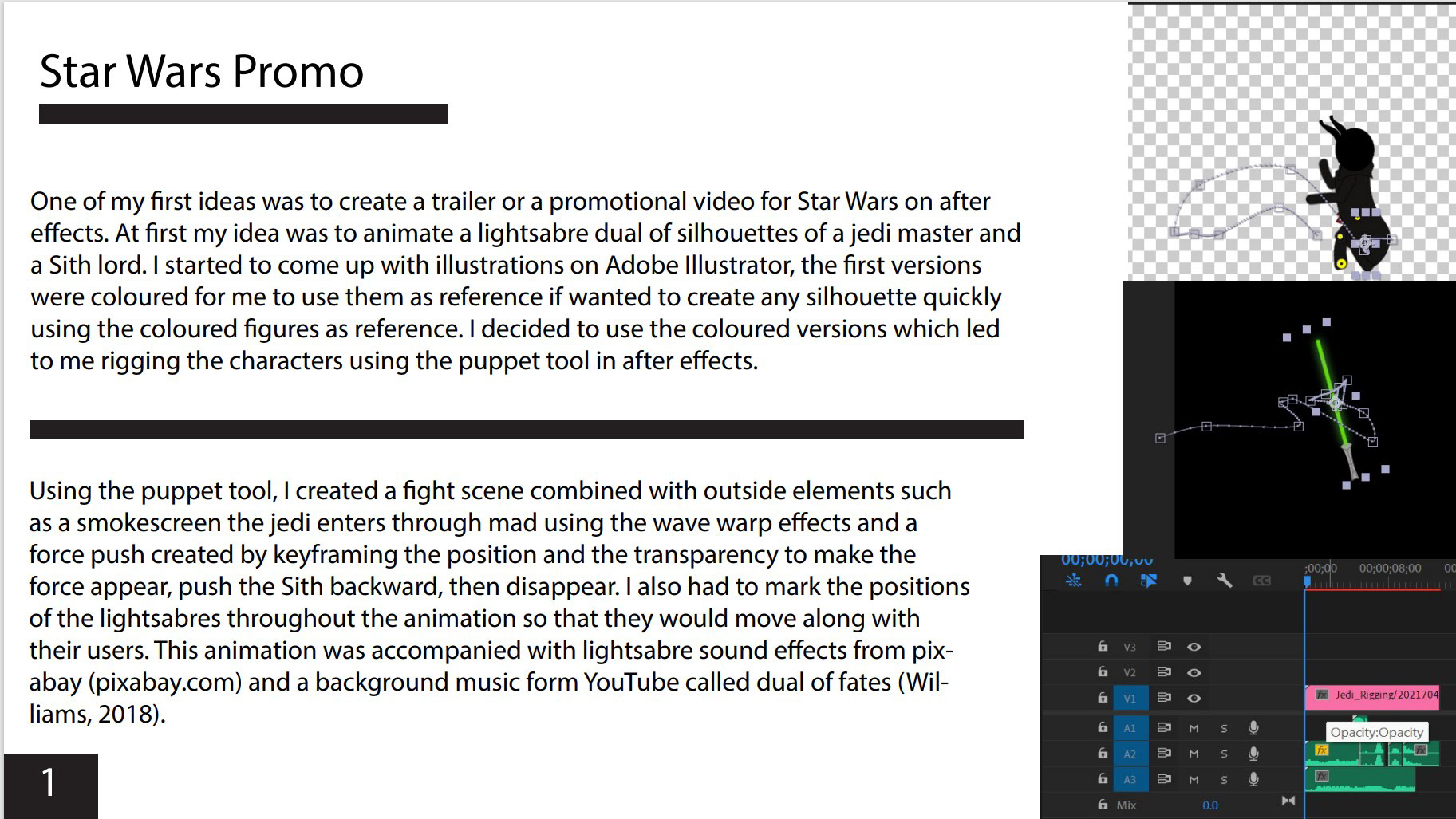Click the line starting 'Using the puppet tool, I created'
1456x819 pixels.
(491, 490)
